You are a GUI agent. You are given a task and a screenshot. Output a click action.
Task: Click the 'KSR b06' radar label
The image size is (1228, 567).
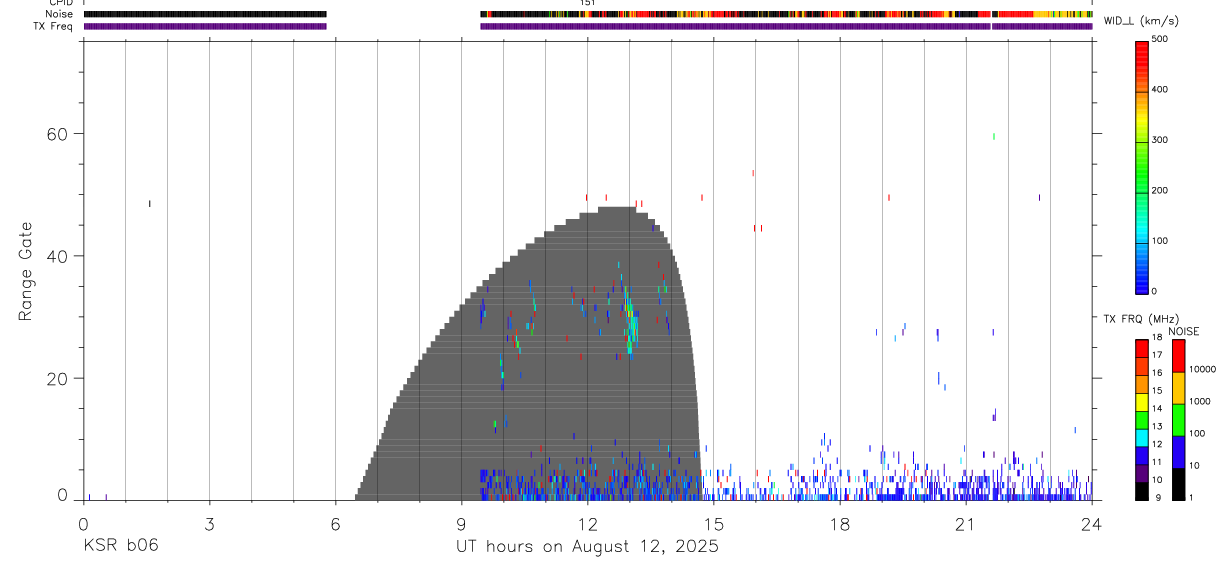click(120, 546)
